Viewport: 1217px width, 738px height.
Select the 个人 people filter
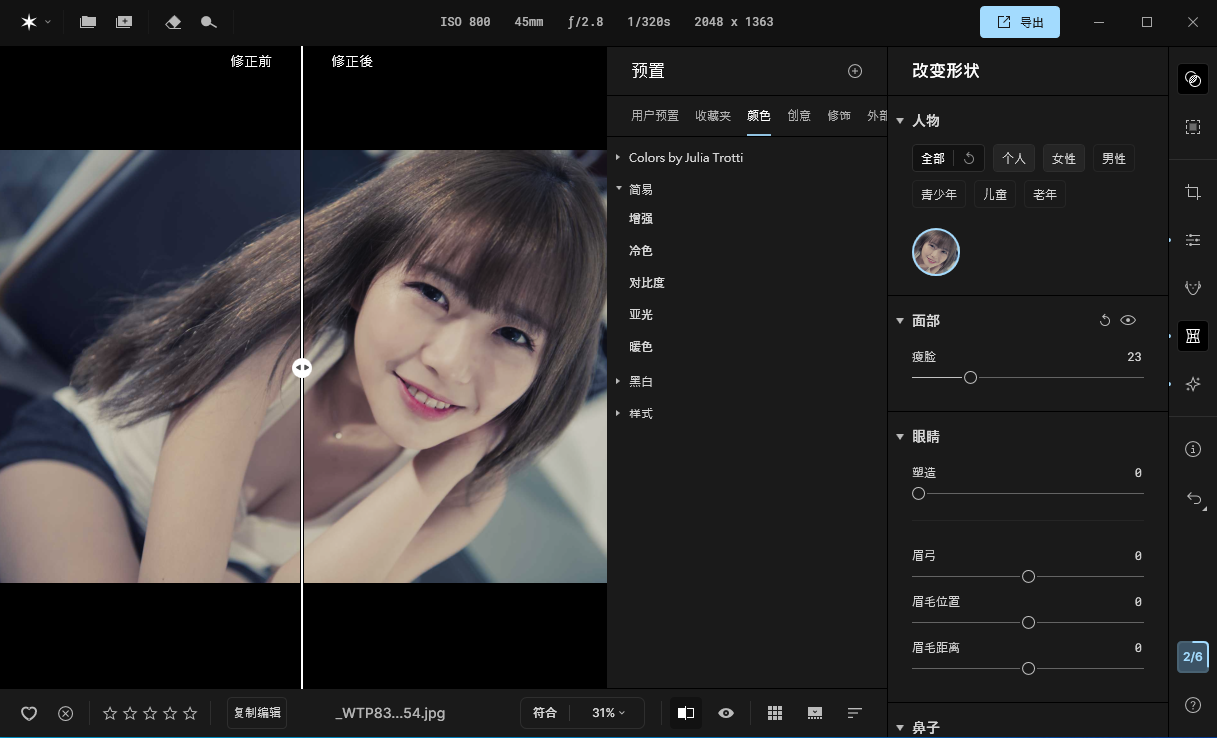tap(1014, 158)
